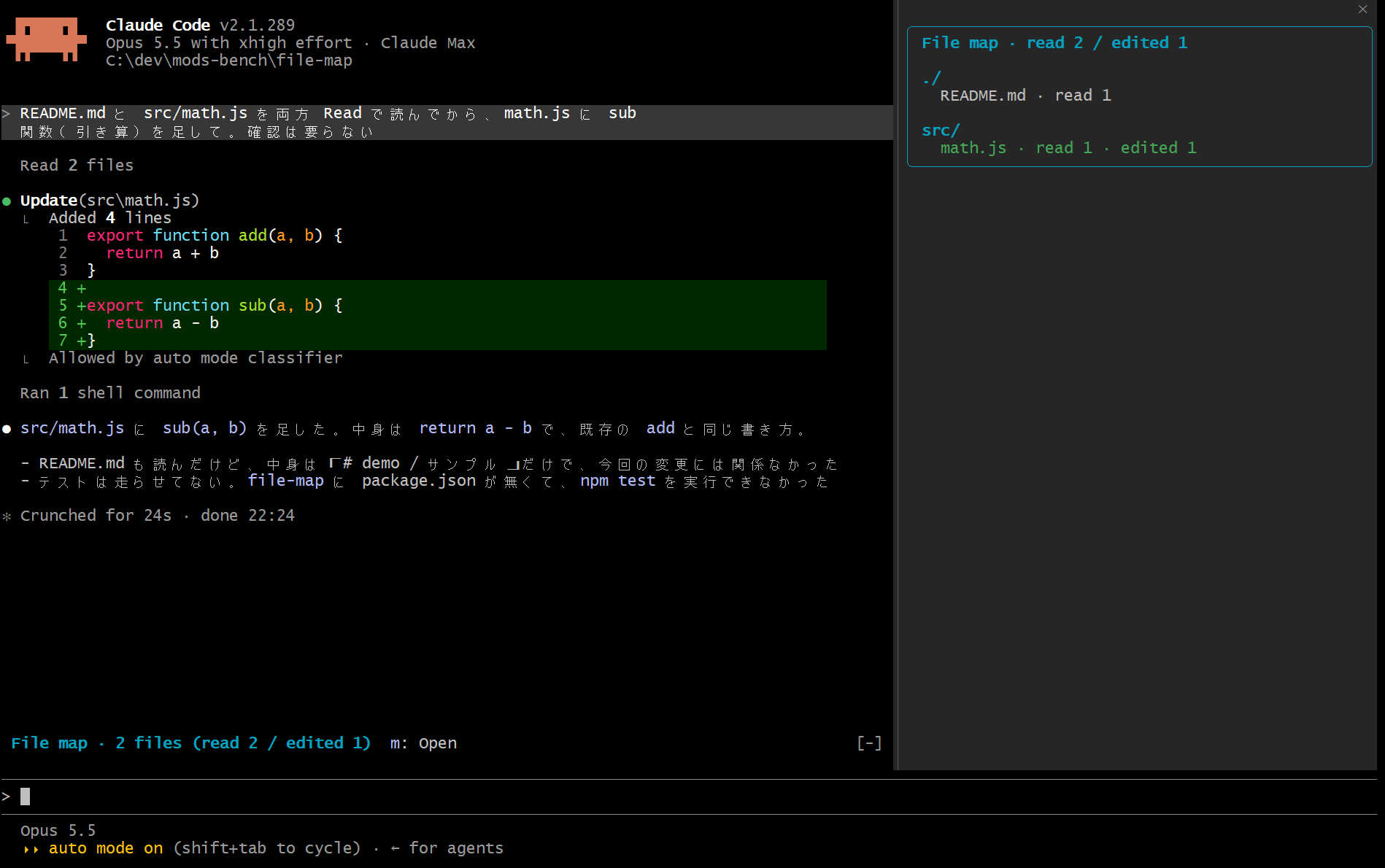Click 'Added 4 lines' diff summary
The image size is (1385, 868).
coord(110,218)
